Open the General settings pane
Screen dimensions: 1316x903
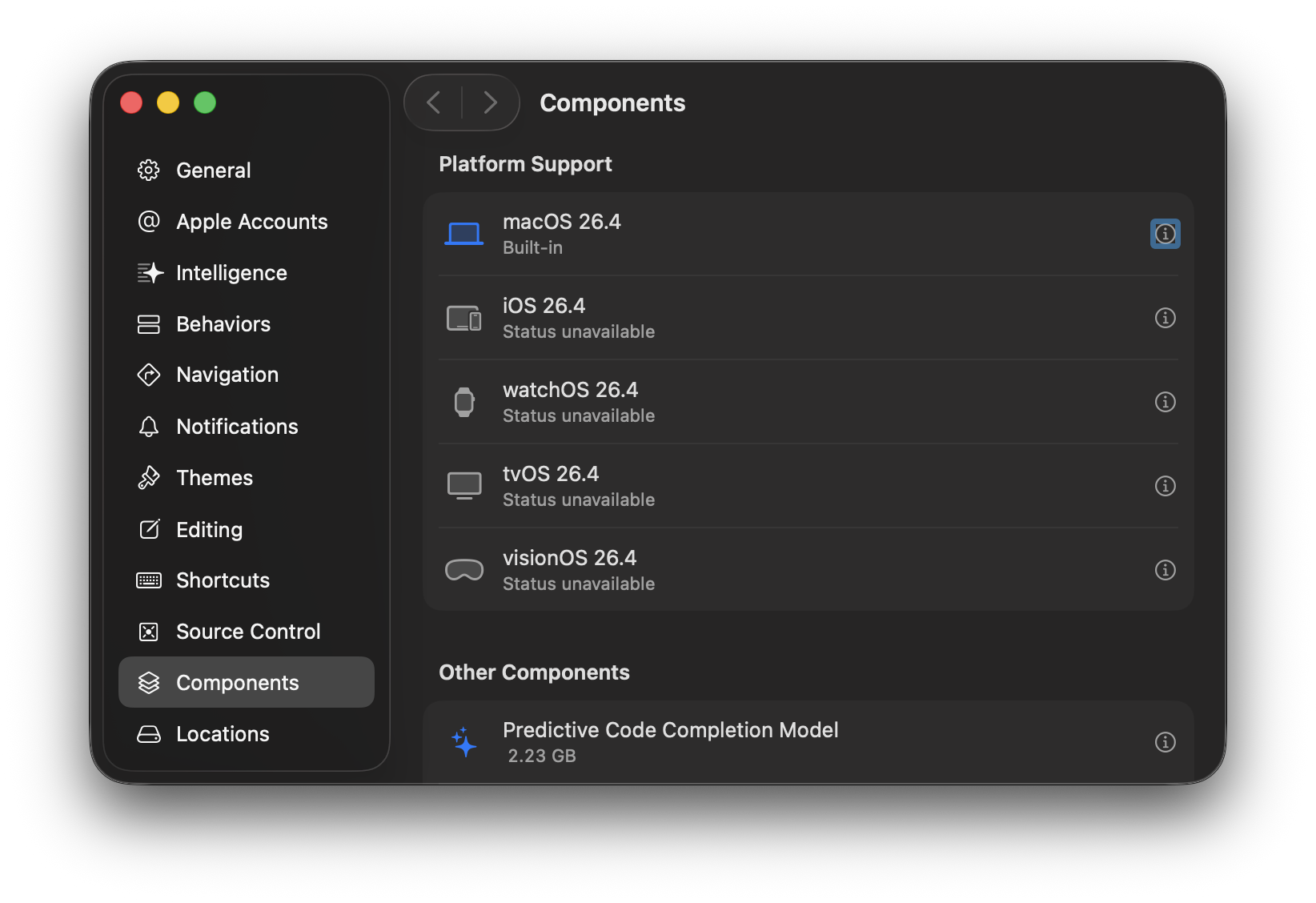coord(247,170)
